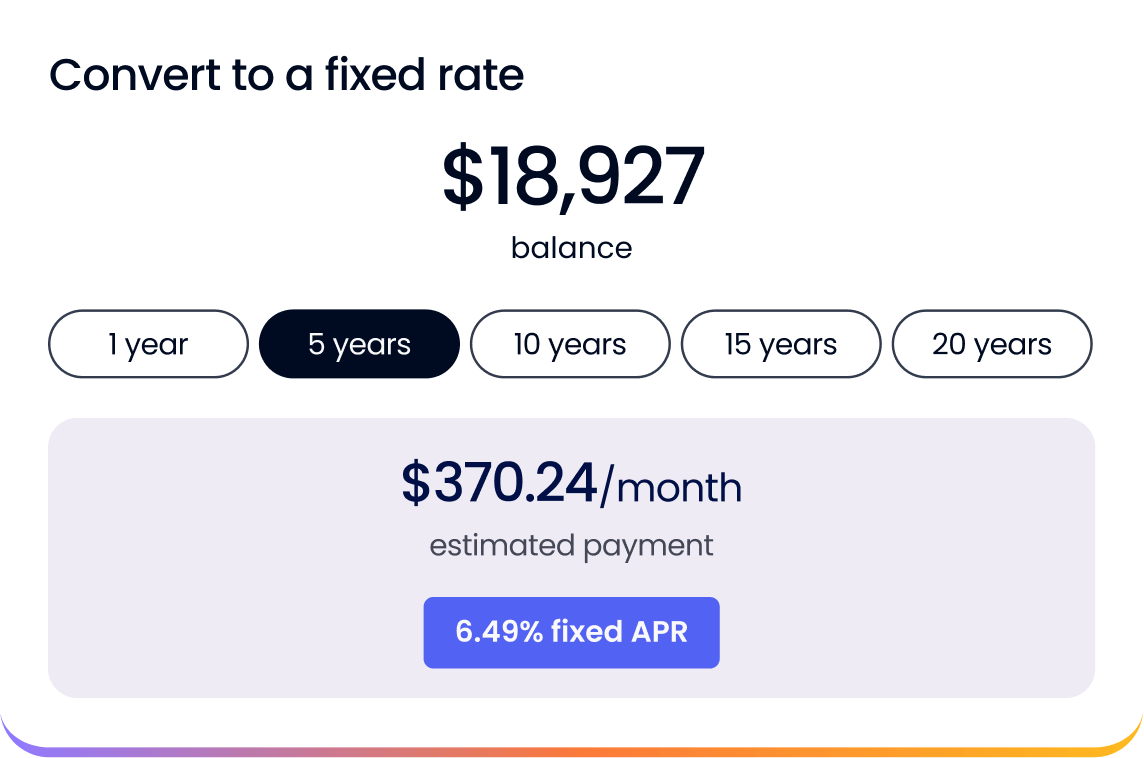The height and width of the screenshot is (758, 1144).
Task: Pick the 15 years repayment term
Action: [781, 344]
